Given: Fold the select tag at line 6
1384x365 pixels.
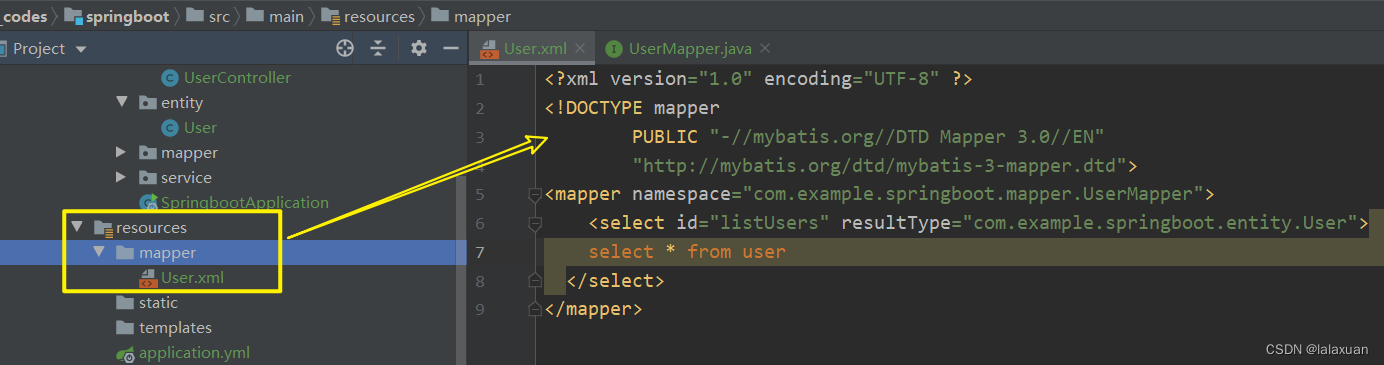Looking at the screenshot, I should (535, 223).
